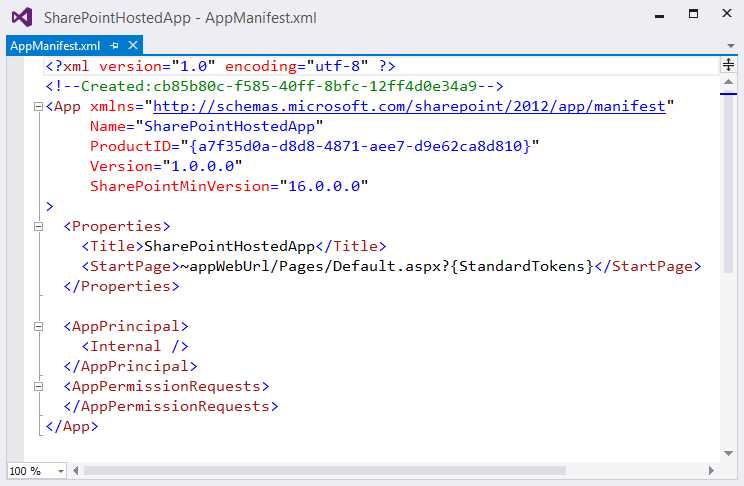Maximize the Visual Studio window
Image resolution: width=744 pixels, height=486 pixels.
pyautogui.click(x=693, y=14)
